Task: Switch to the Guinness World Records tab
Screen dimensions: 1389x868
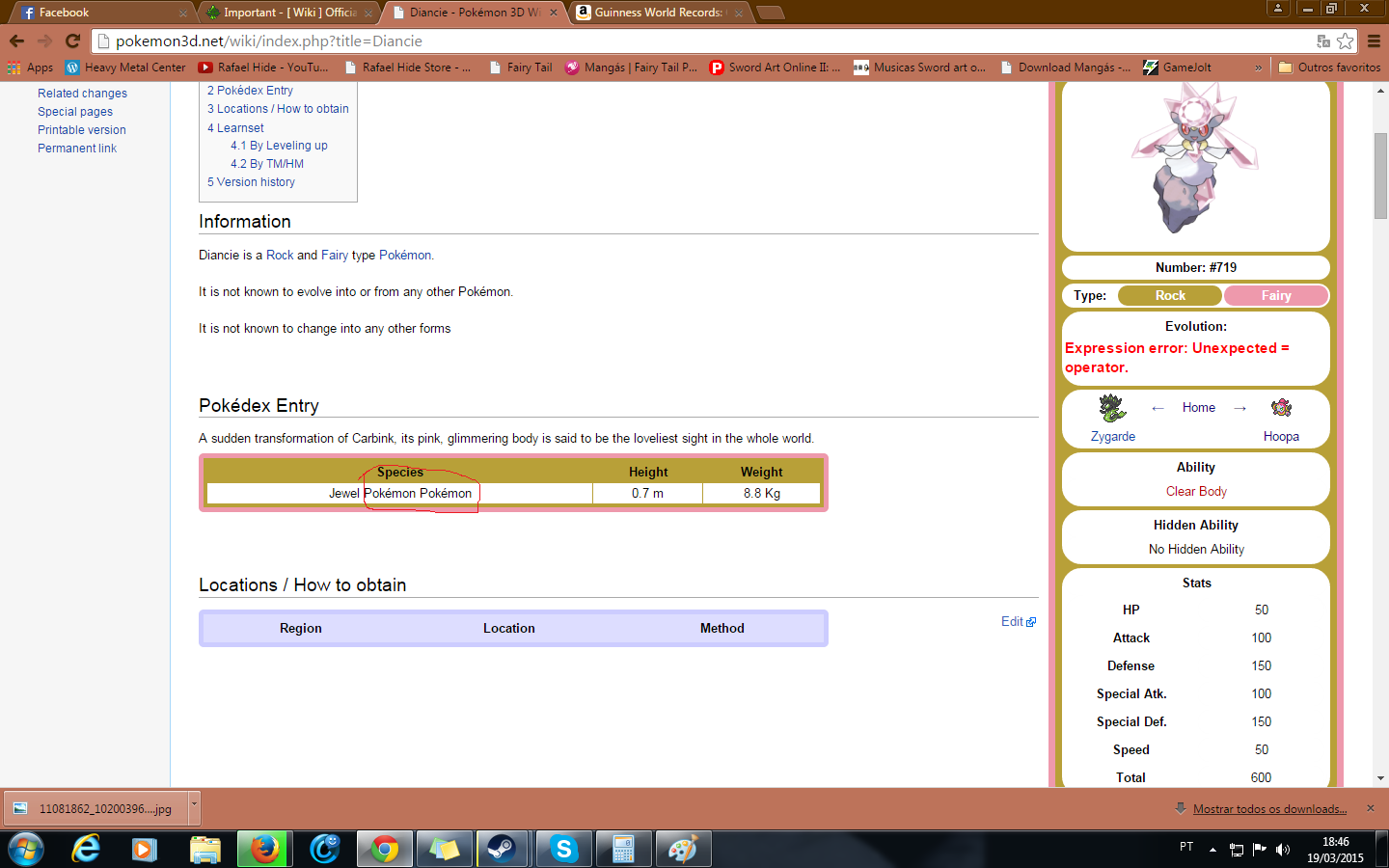Action: 659,13
